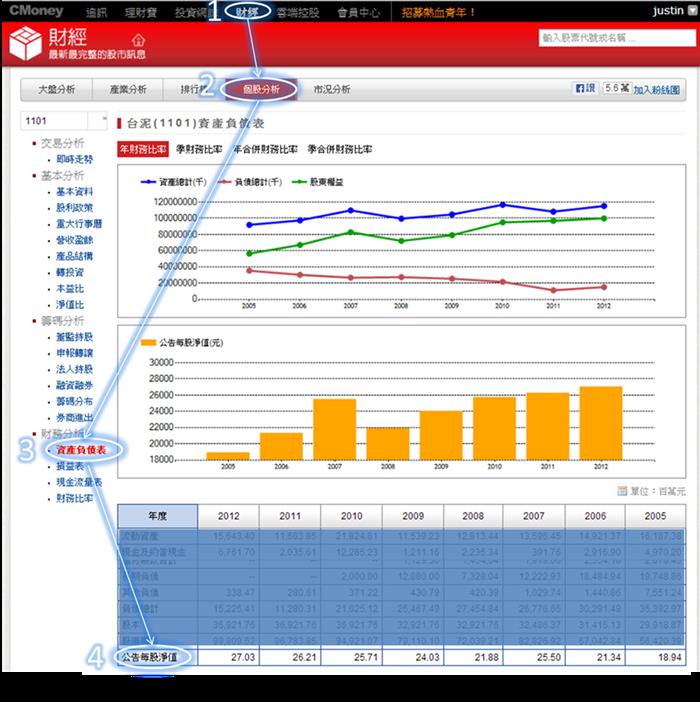Open 基本資料 in the sidebar
Viewport: 700px width, 702px height.
click(x=74, y=192)
